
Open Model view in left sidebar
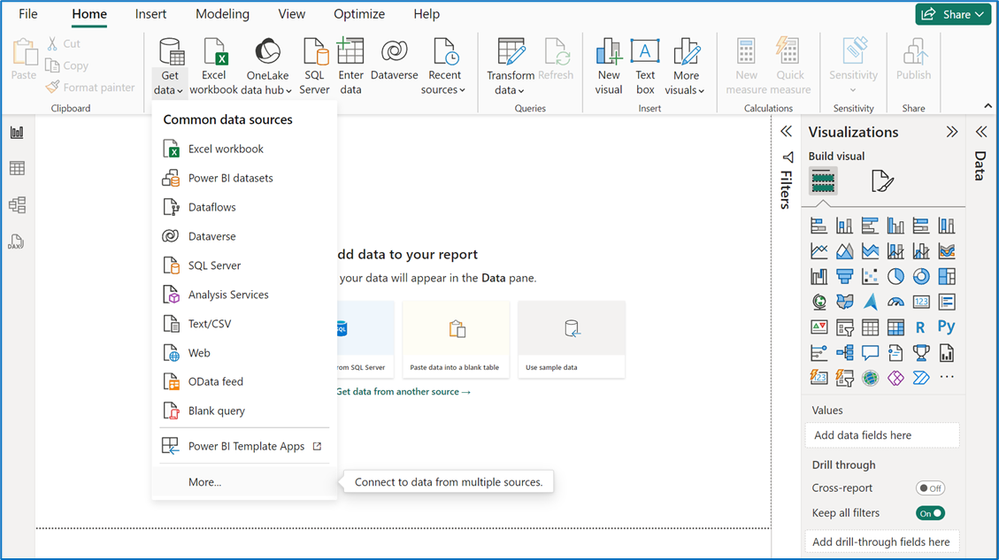(x=17, y=205)
